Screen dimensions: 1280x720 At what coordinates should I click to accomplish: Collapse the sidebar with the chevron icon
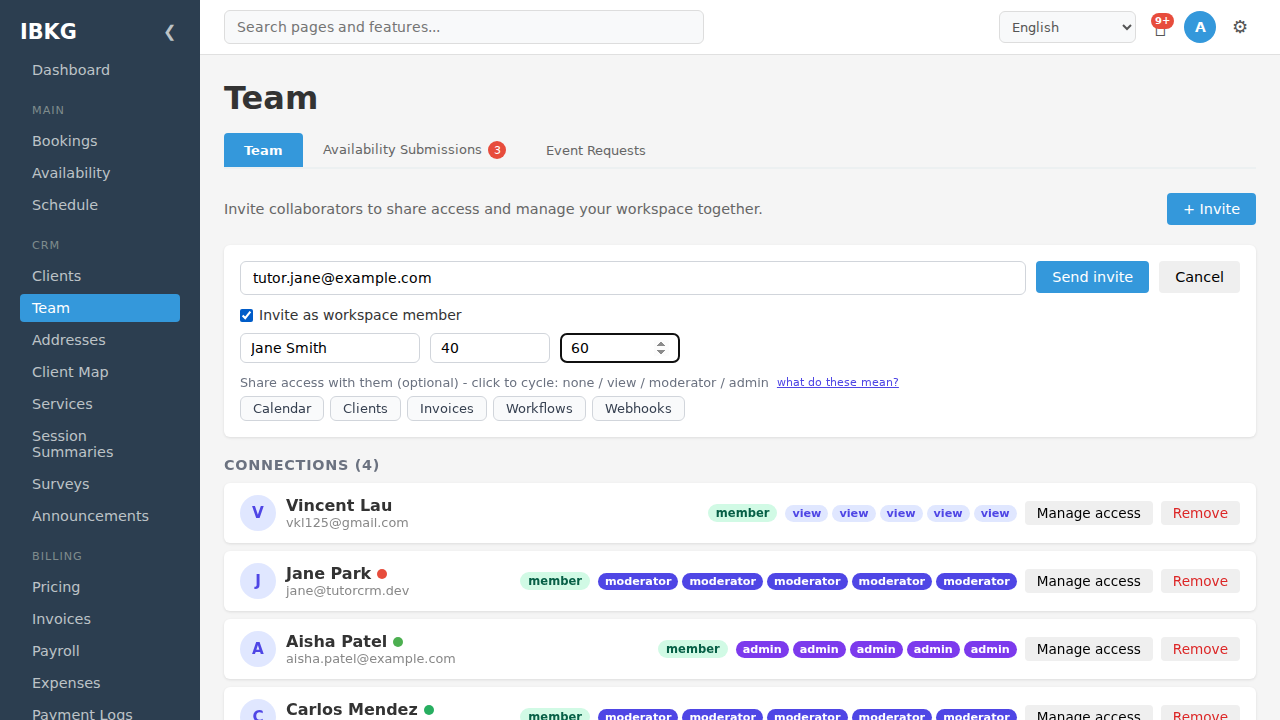click(x=169, y=32)
